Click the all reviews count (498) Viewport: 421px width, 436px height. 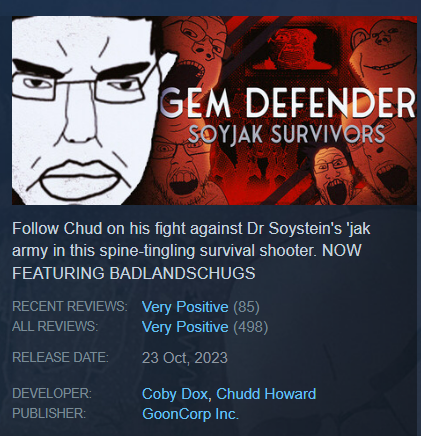(251, 327)
